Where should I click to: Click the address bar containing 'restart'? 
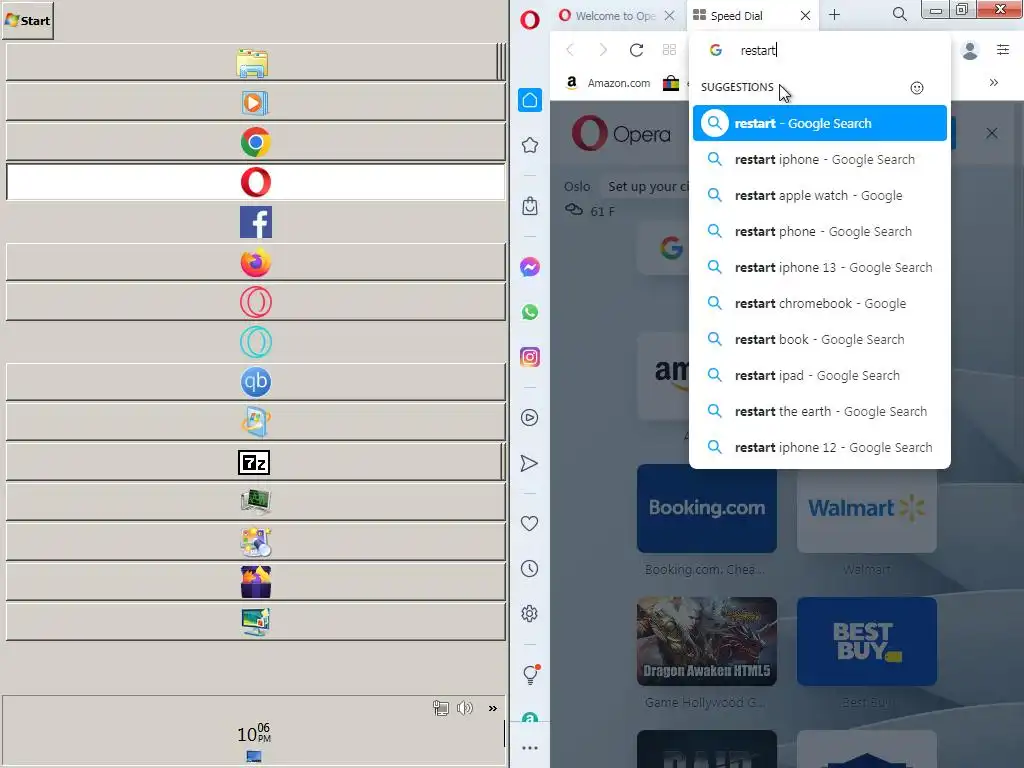[820, 50]
